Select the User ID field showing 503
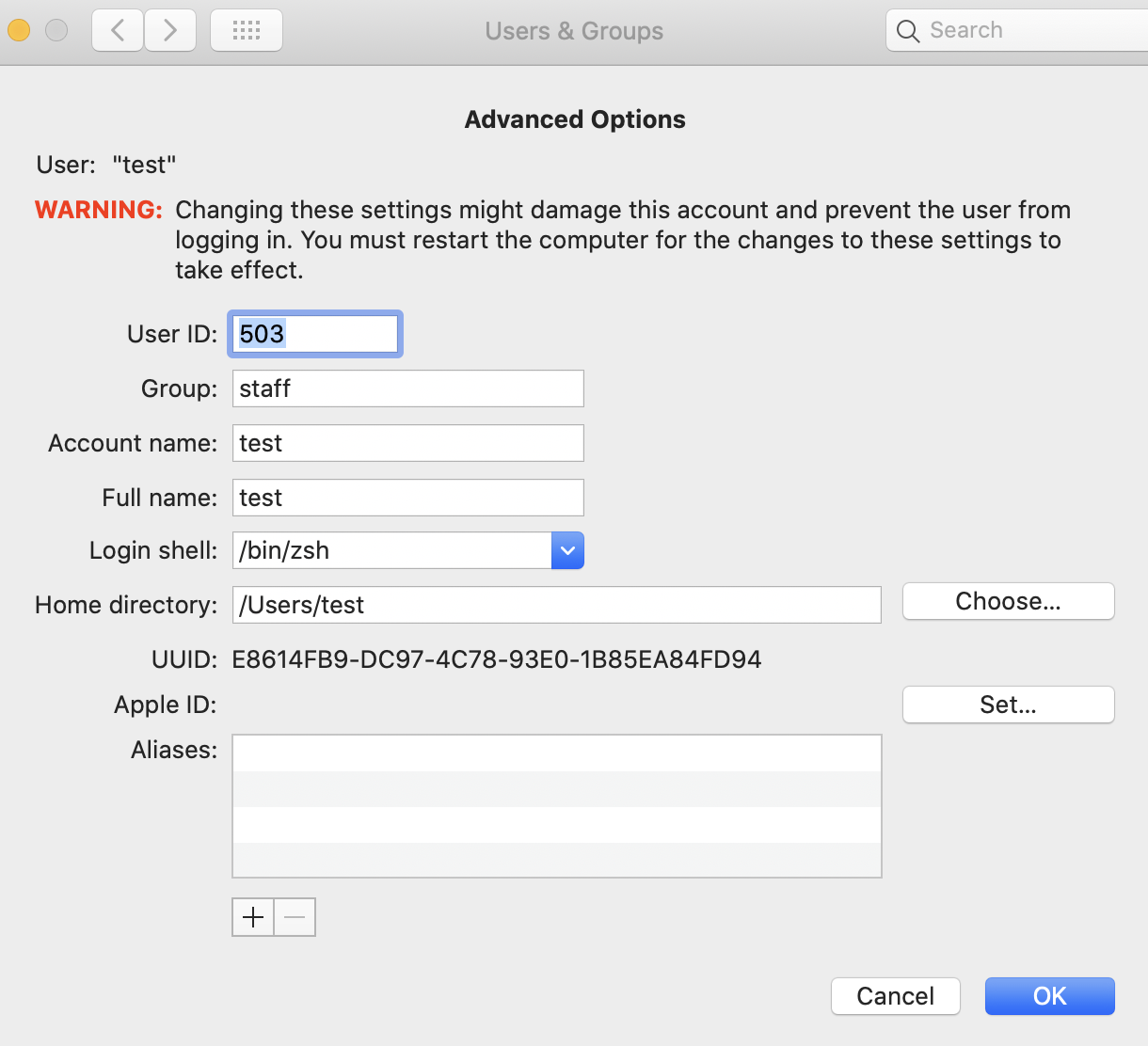 tap(314, 333)
